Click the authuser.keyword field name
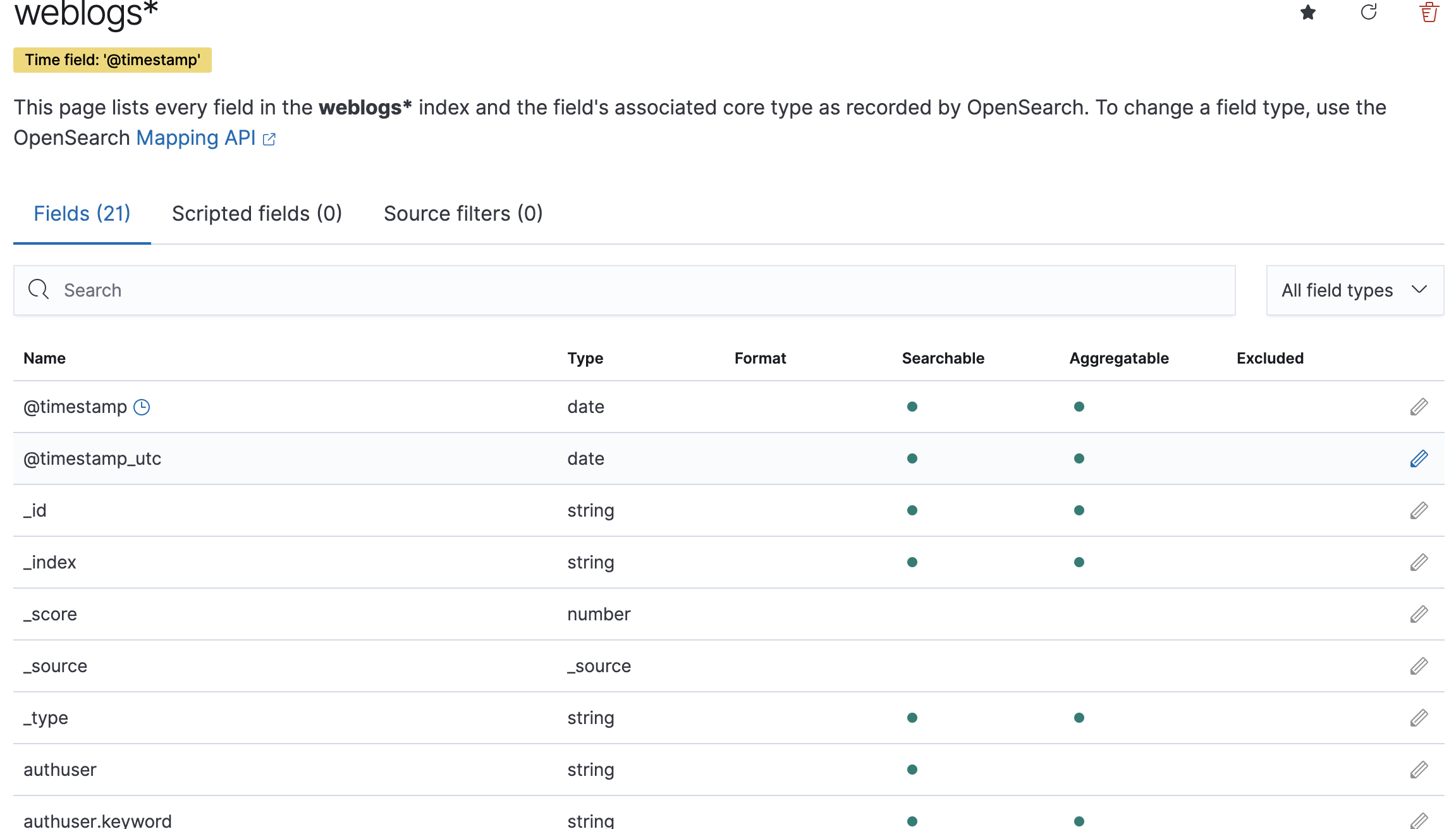This screenshot has height=829, width=1456. coord(97,820)
